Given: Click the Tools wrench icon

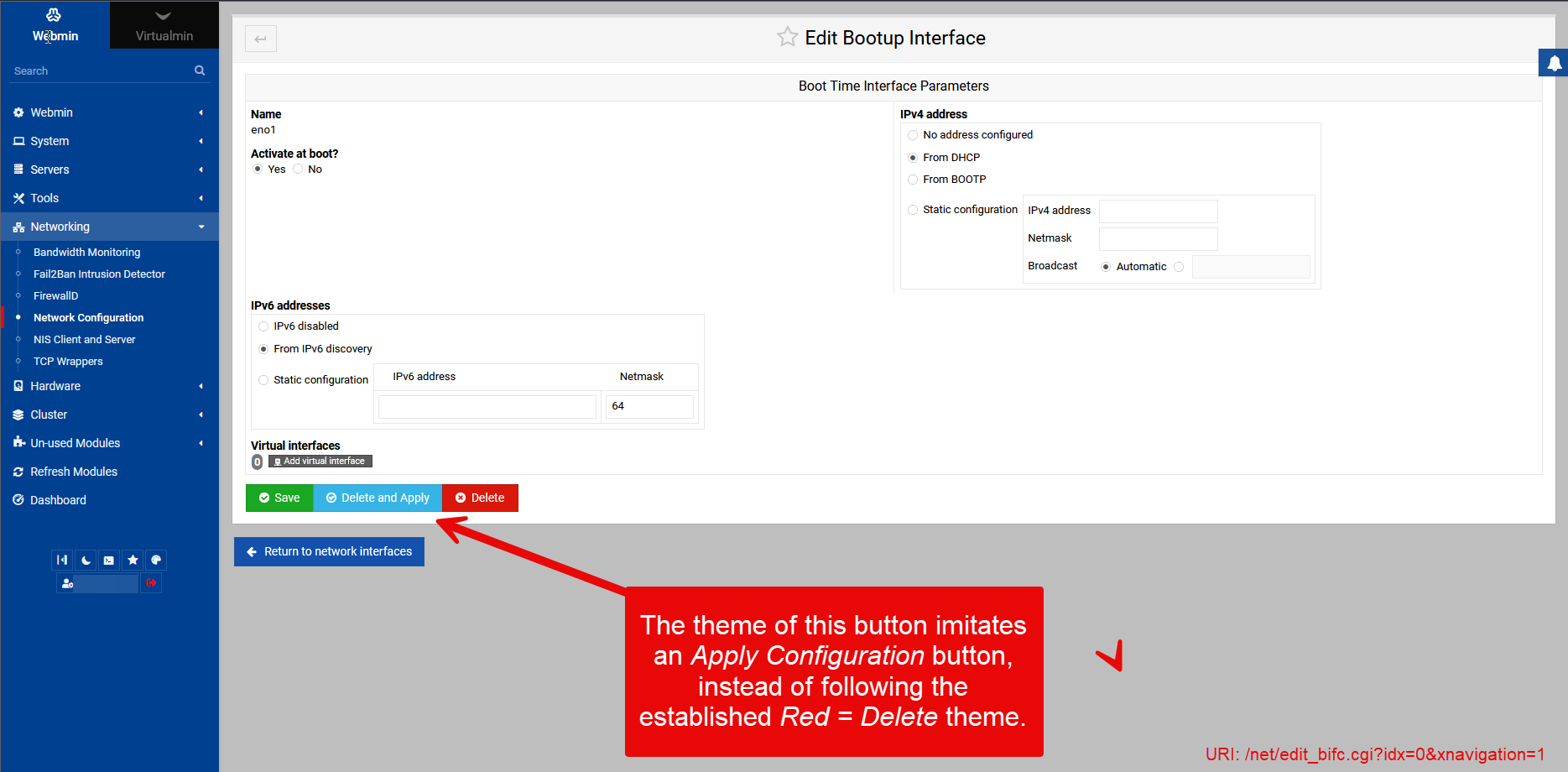Looking at the screenshot, I should (x=18, y=198).
